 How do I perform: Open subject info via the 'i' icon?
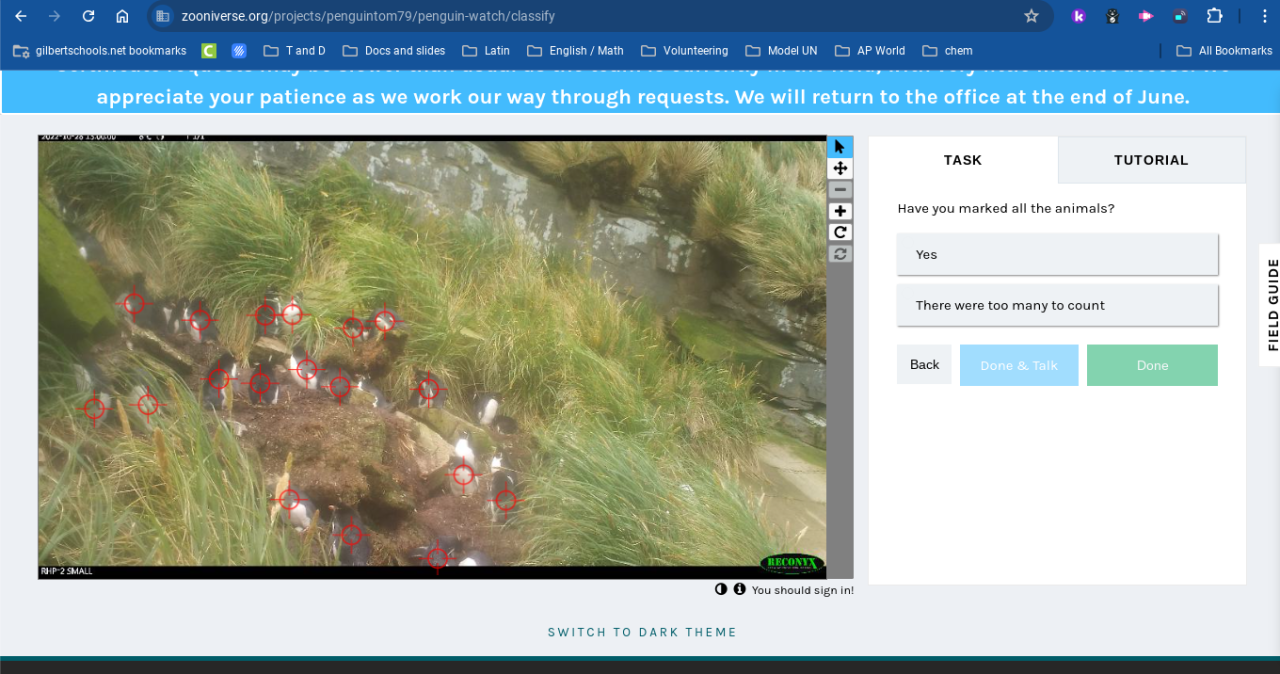coord(740,589)
